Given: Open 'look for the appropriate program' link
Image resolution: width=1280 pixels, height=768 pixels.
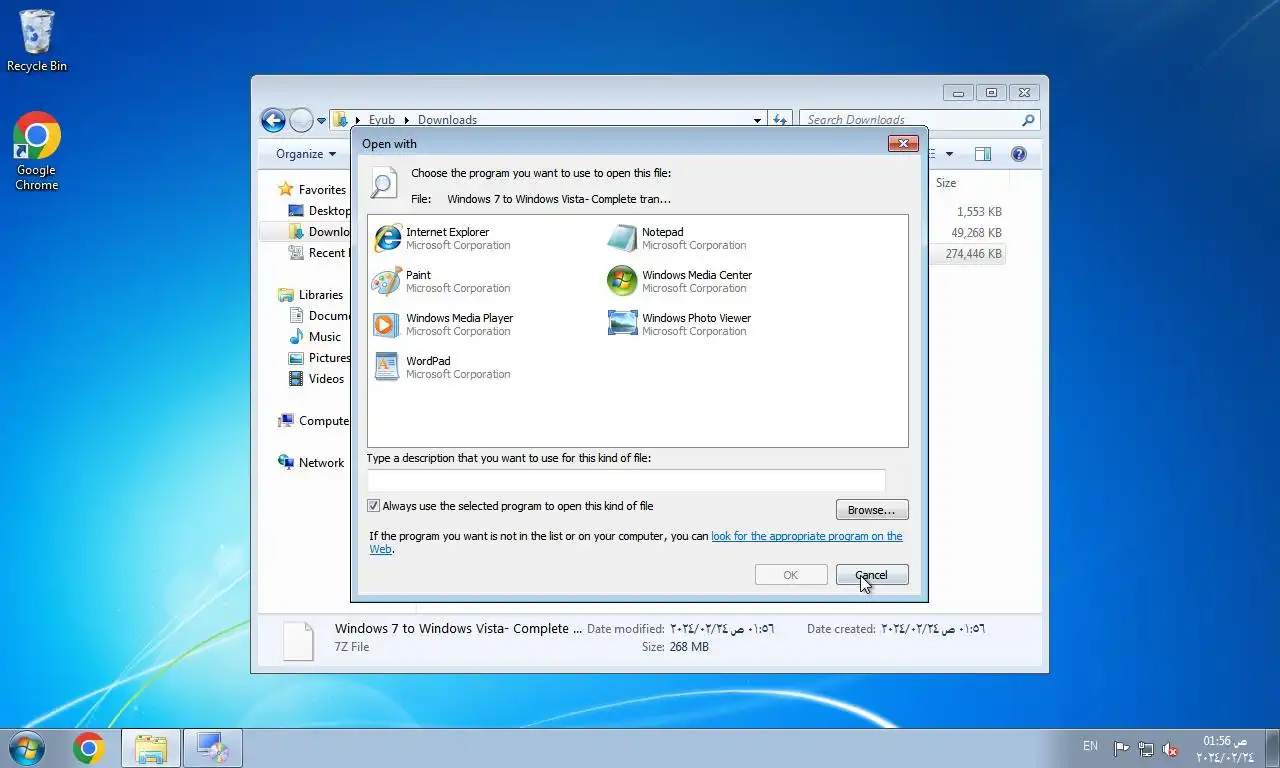Looking at the screenshot, I should point(806,536).
